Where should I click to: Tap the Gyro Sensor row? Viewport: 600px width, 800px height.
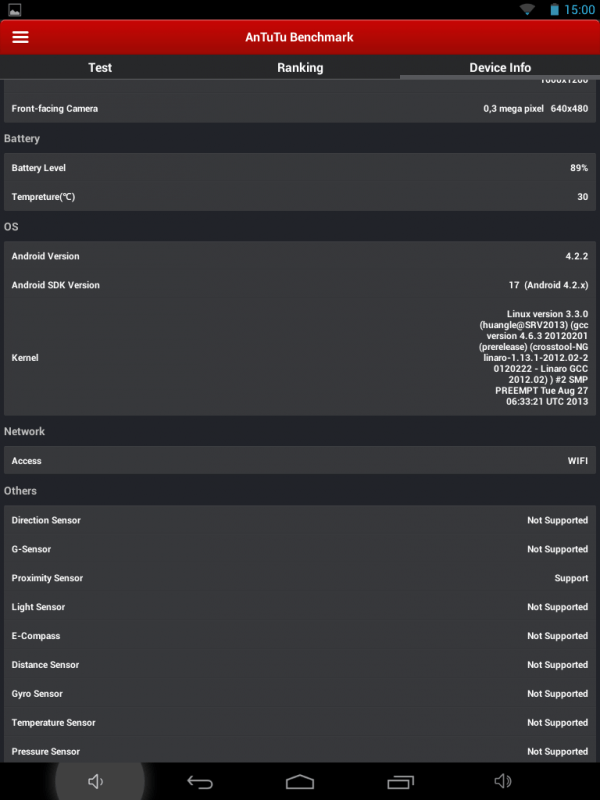(x=300, y=694)
